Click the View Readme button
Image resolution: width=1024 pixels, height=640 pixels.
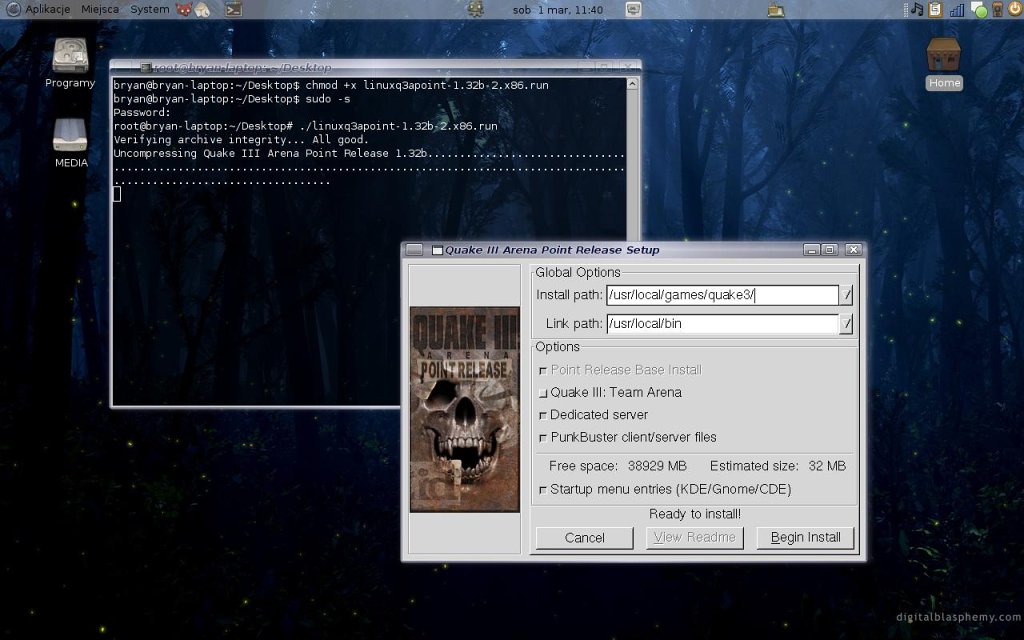[x=695, y=537]
